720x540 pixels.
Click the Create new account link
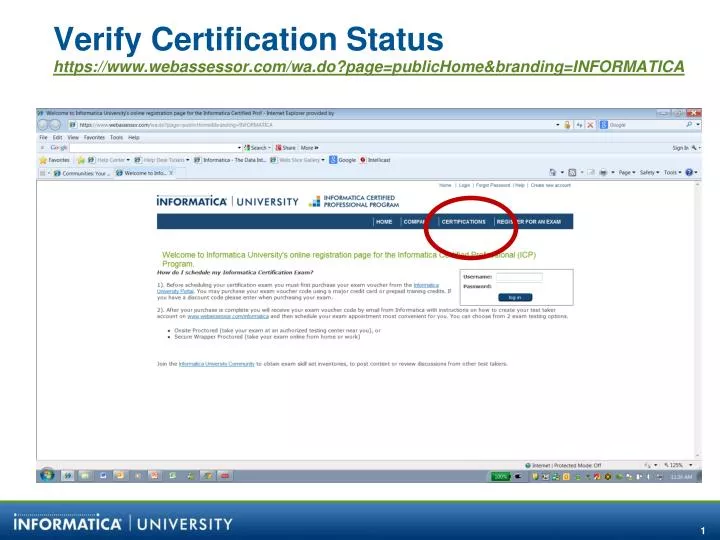coord(551,185)
